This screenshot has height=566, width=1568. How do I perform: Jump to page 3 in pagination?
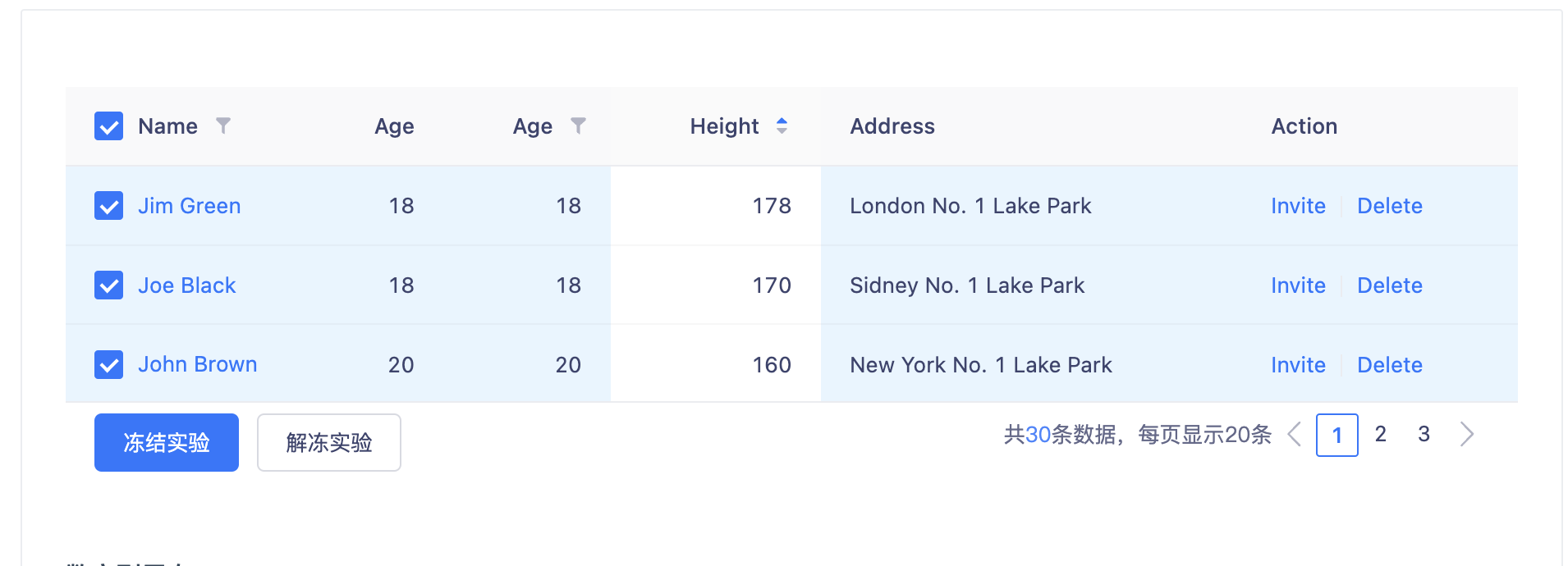click(x=1424, y=434)
